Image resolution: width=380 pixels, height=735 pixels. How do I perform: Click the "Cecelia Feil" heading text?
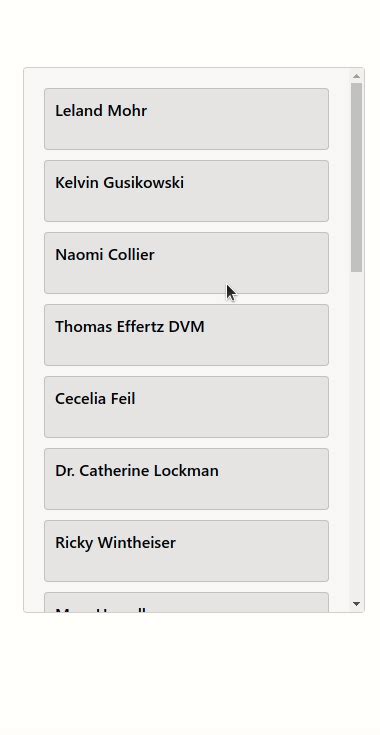pos(95,399)
